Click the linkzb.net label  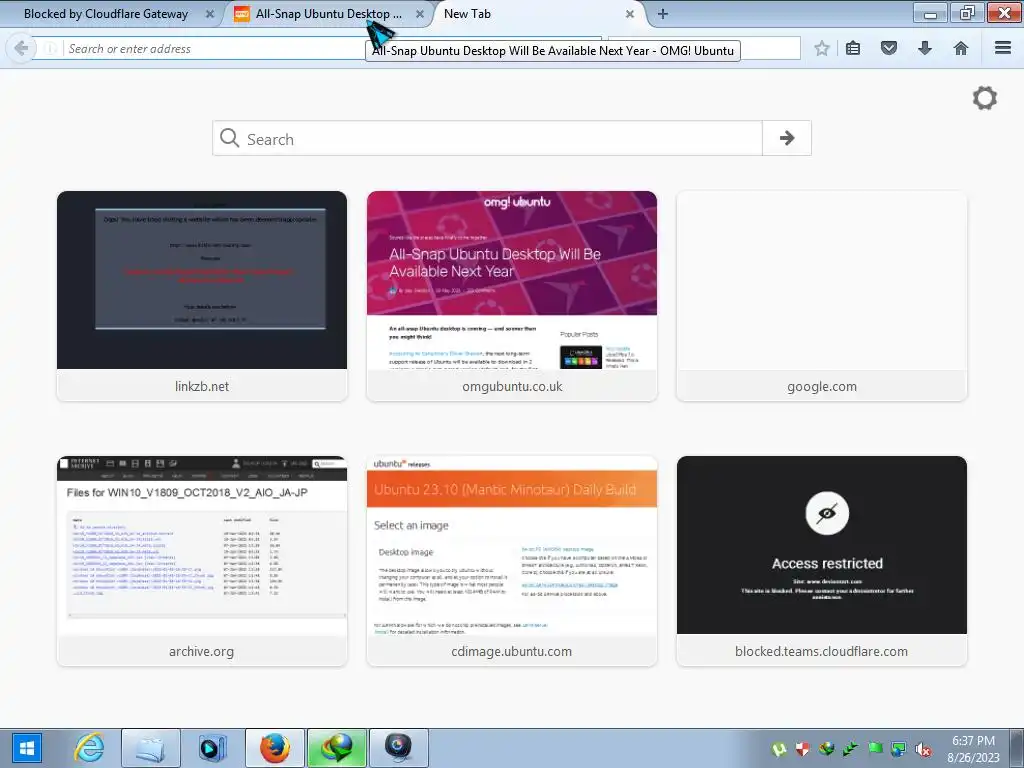(x=202, y=386)
